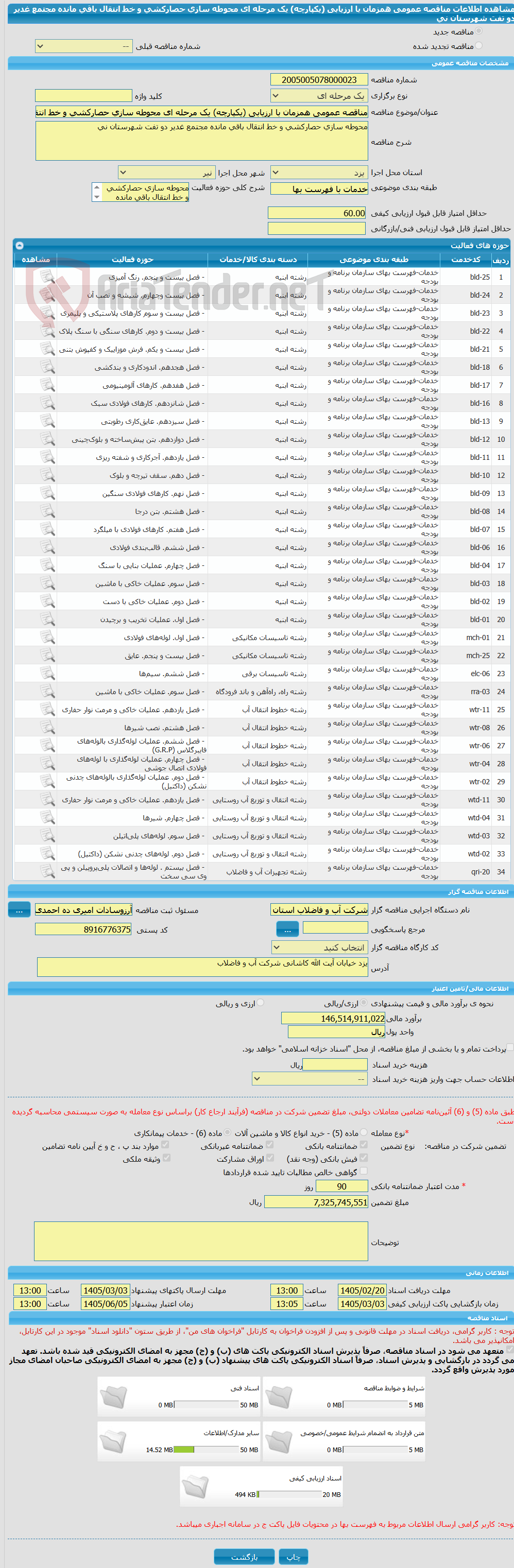This screenshot has width=514, height=1568.
Task: Open the شهر محل اجرا dropdown
Action: [166, 173]
